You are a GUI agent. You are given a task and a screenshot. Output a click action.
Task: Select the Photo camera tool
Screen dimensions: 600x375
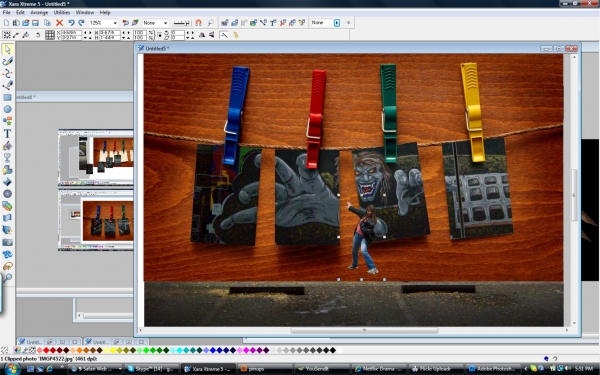7,242
